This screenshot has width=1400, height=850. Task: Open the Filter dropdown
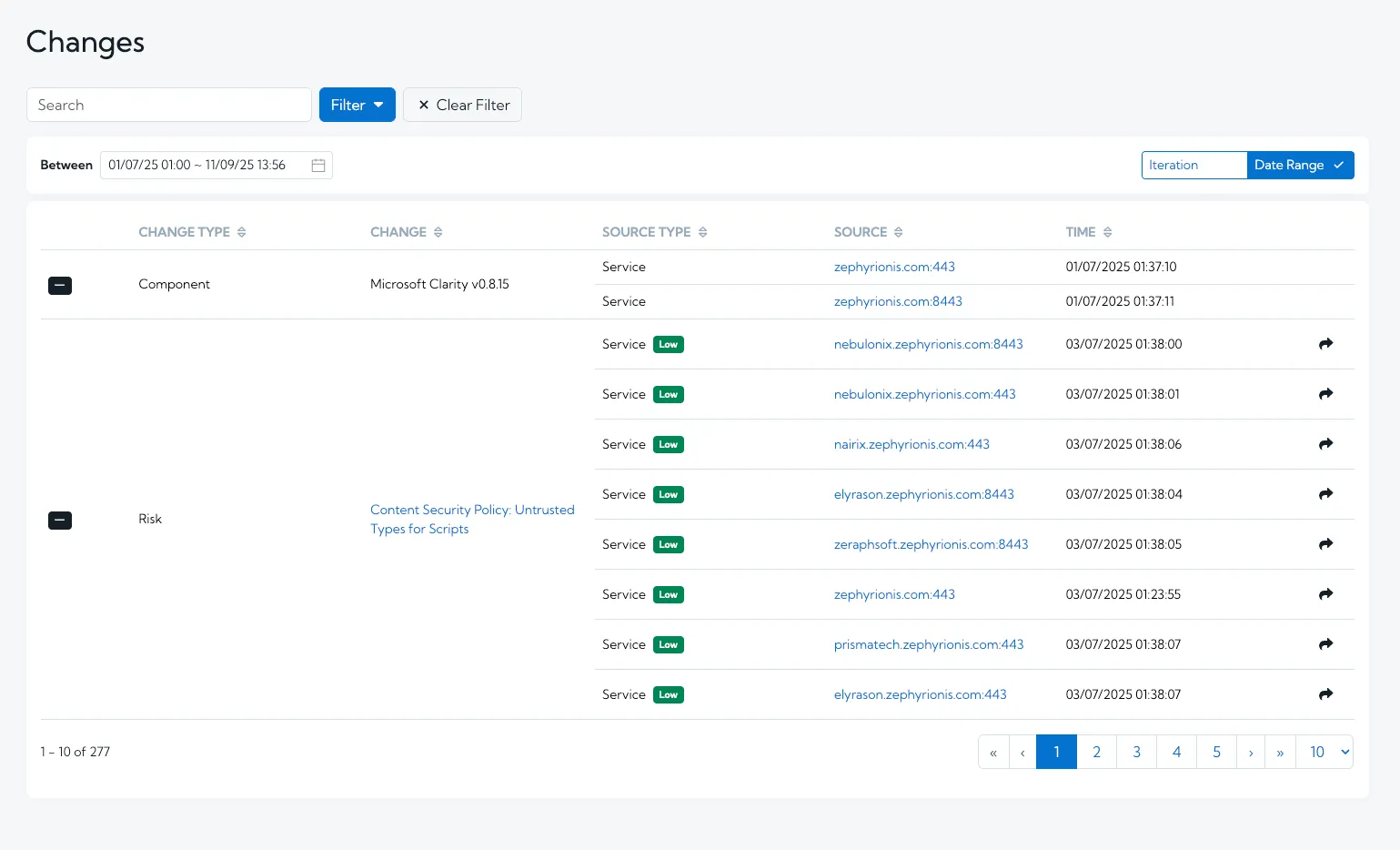pos(358,105)
